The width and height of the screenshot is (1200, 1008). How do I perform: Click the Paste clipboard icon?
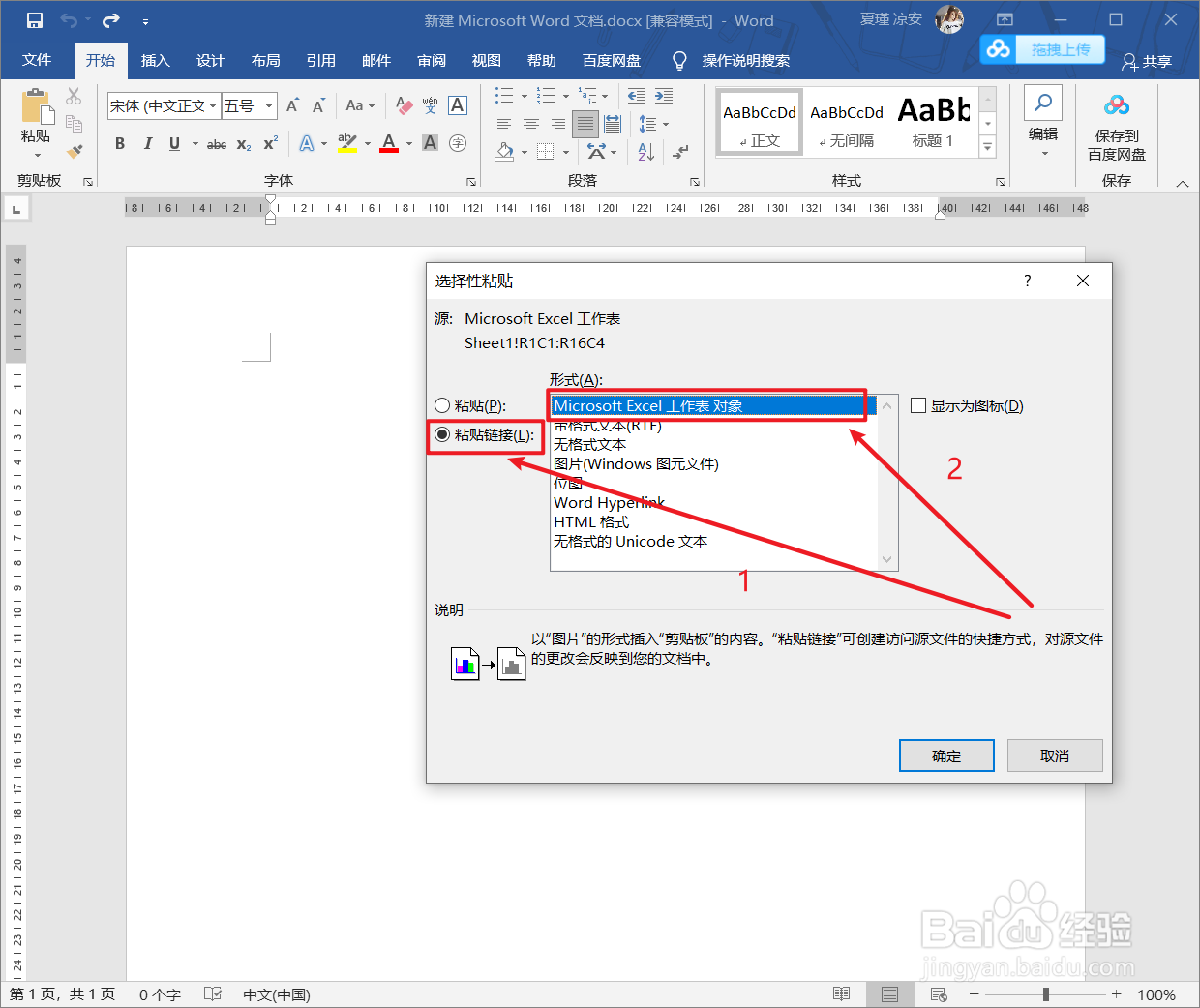(36, 104)
